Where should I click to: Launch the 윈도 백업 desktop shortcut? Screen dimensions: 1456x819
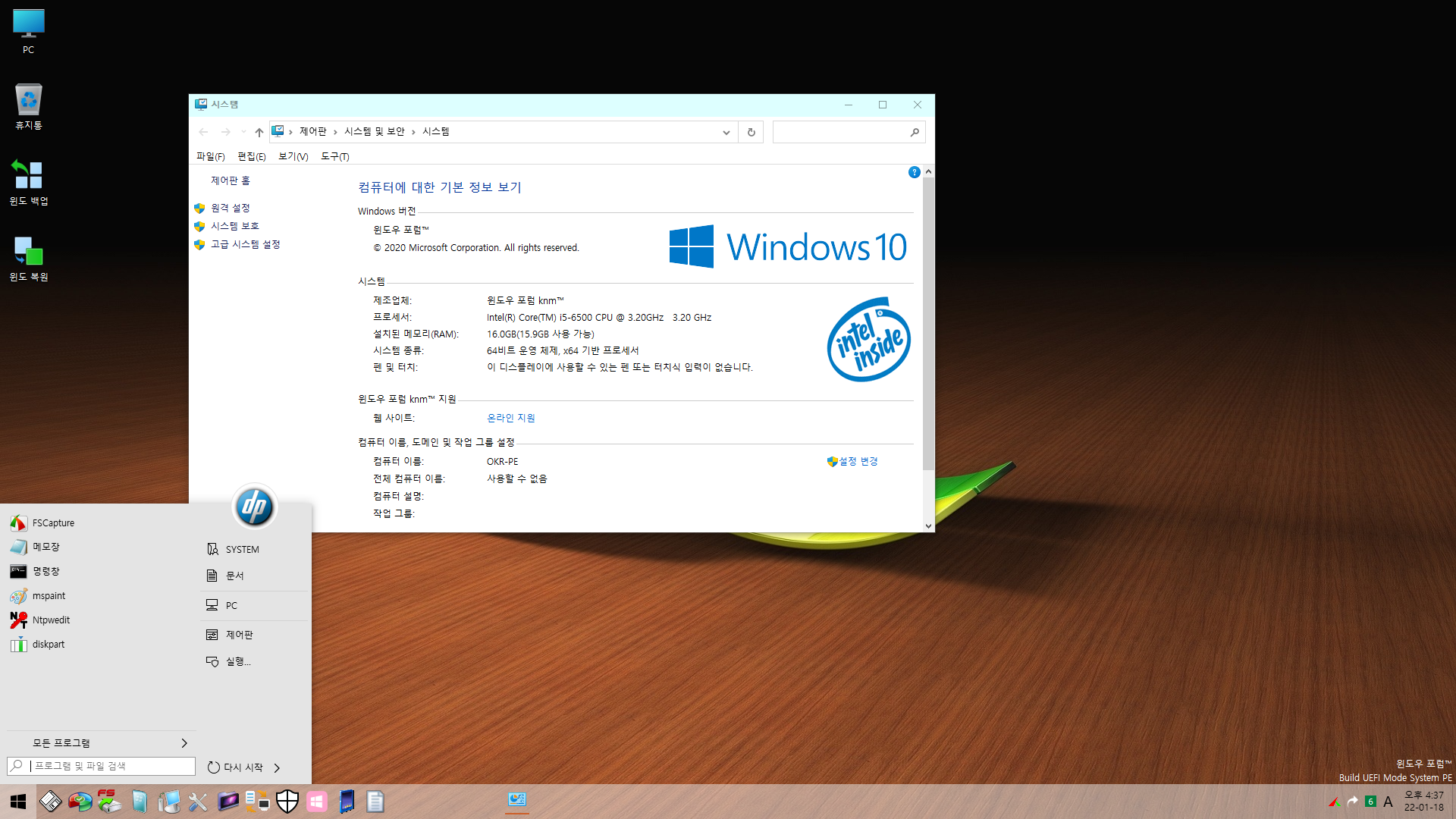point(28,182)
